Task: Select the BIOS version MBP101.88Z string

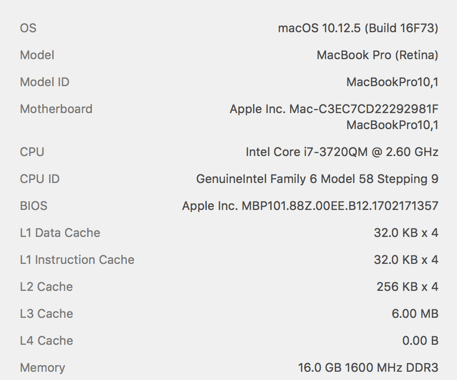Action: coord(310,206)
